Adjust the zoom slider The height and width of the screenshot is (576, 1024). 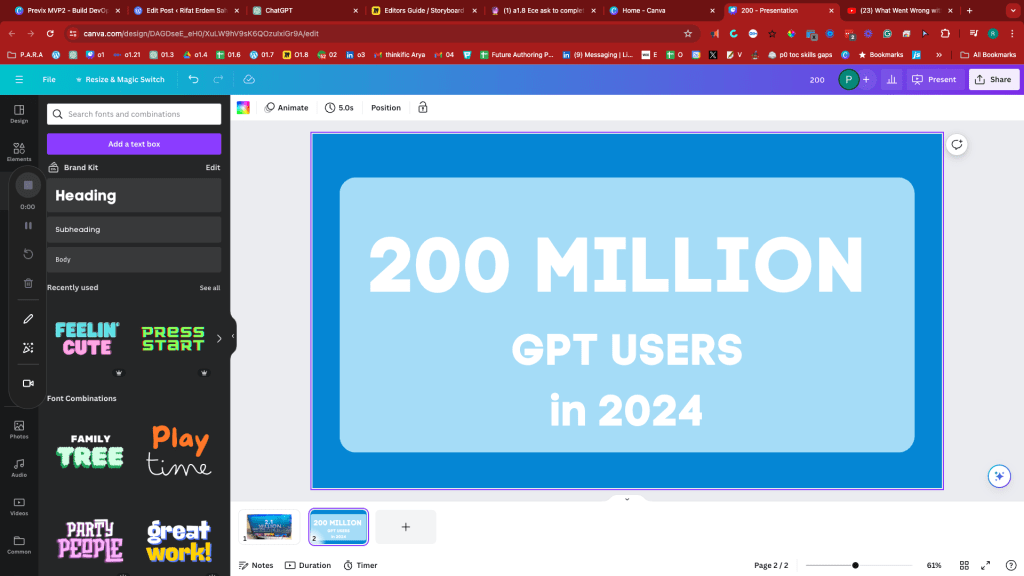pos(855,566)
